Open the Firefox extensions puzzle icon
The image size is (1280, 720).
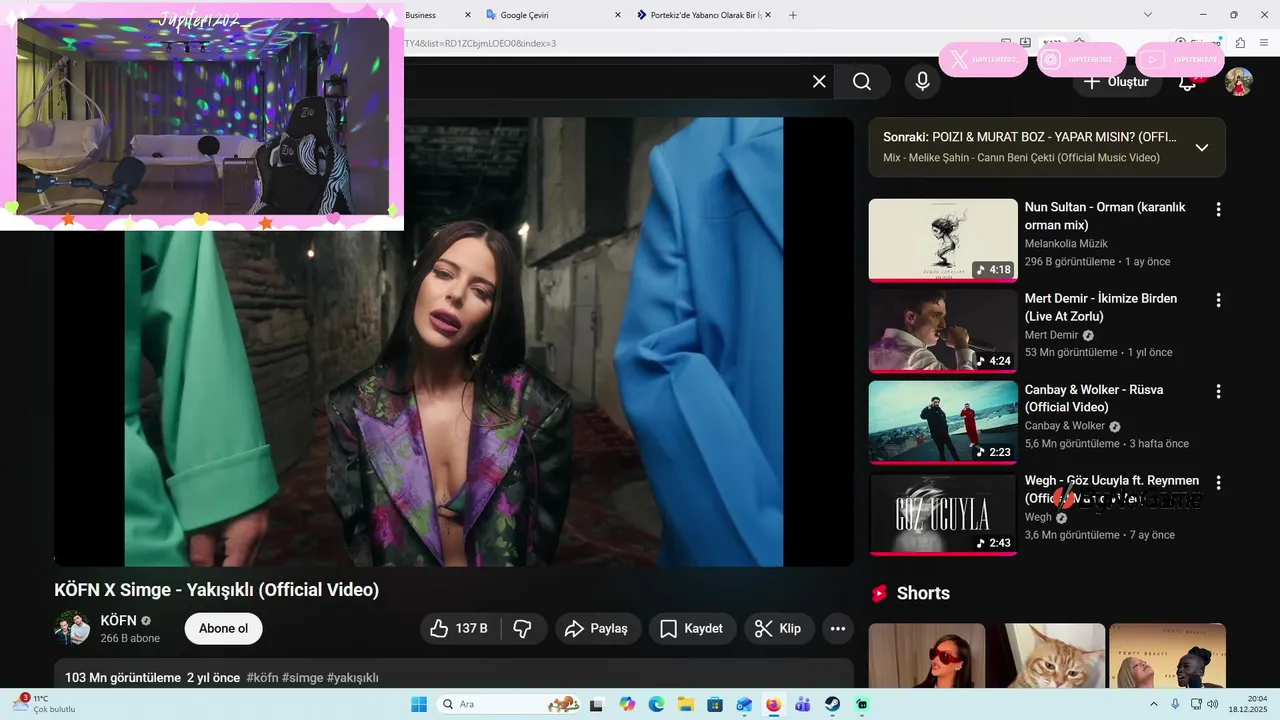pos(1240,43)
